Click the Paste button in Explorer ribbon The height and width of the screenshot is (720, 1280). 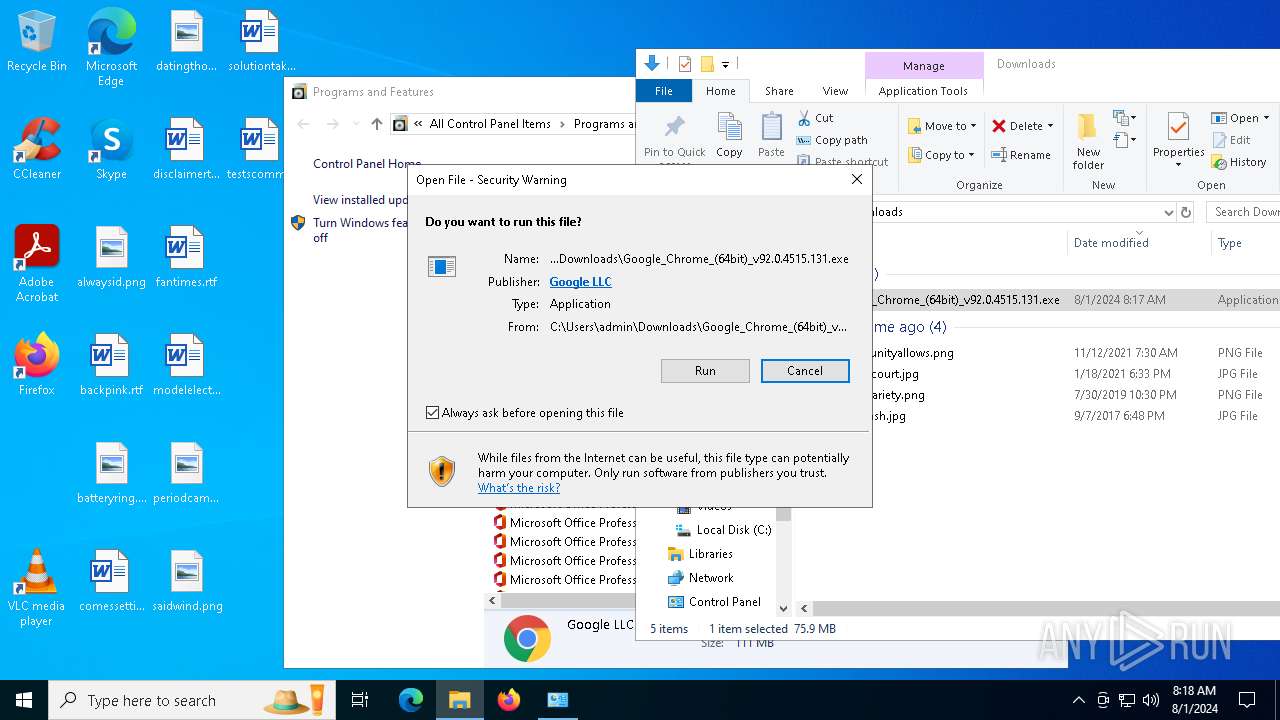tap(771, 135)
